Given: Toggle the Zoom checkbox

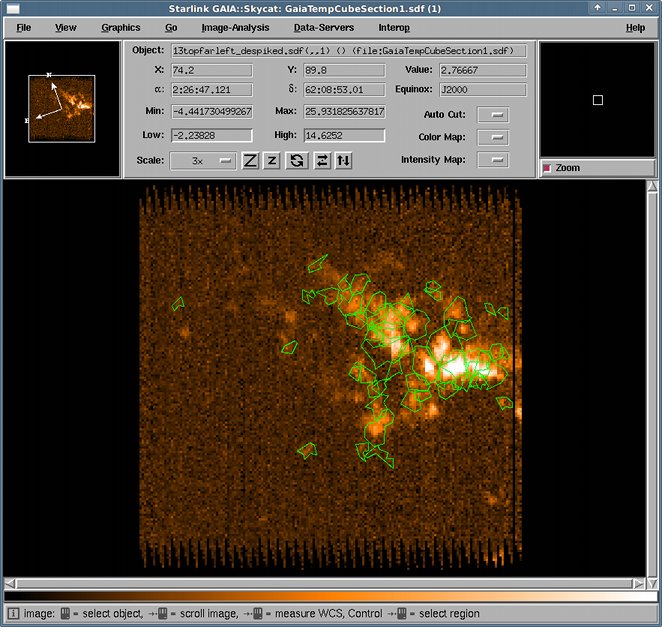Looking at the screenshot, I should 547,168.
